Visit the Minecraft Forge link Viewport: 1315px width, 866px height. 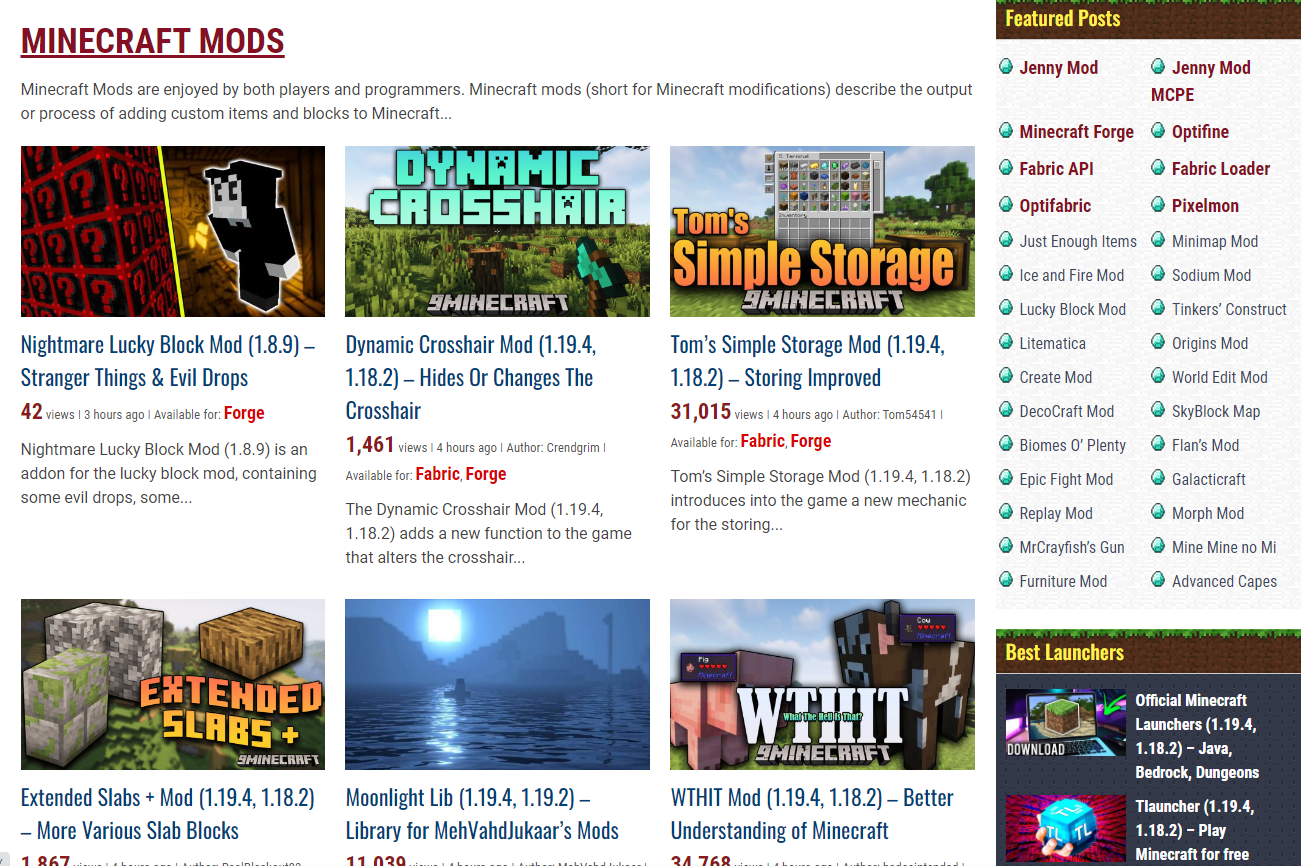pos(1077,131)
